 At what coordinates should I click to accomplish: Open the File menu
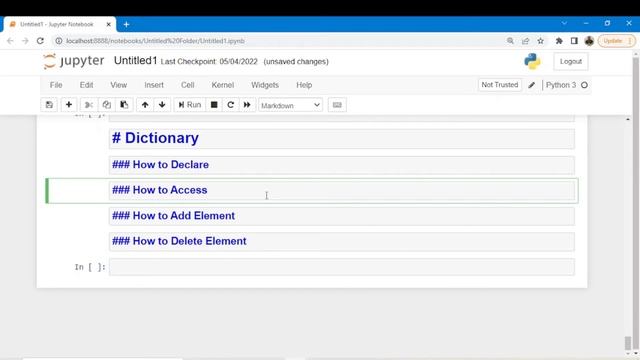[x=56, y=85]
